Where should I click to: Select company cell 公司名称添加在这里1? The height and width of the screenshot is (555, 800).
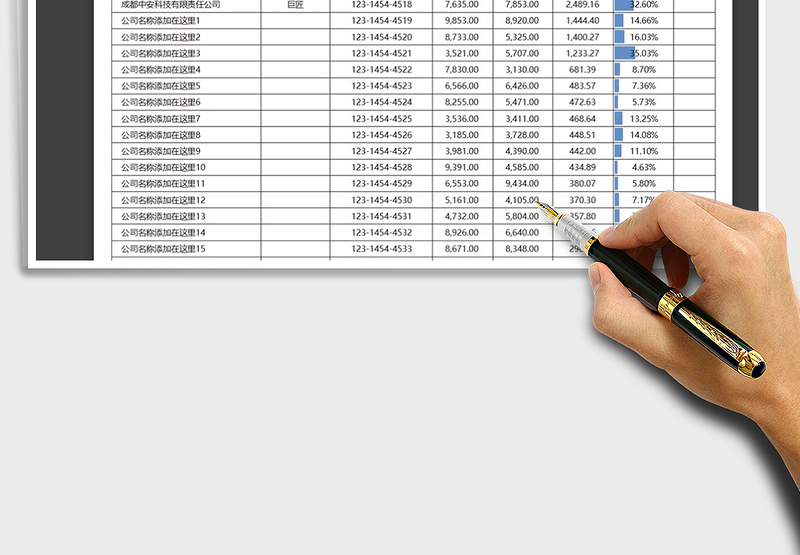(x=186, y=21)
